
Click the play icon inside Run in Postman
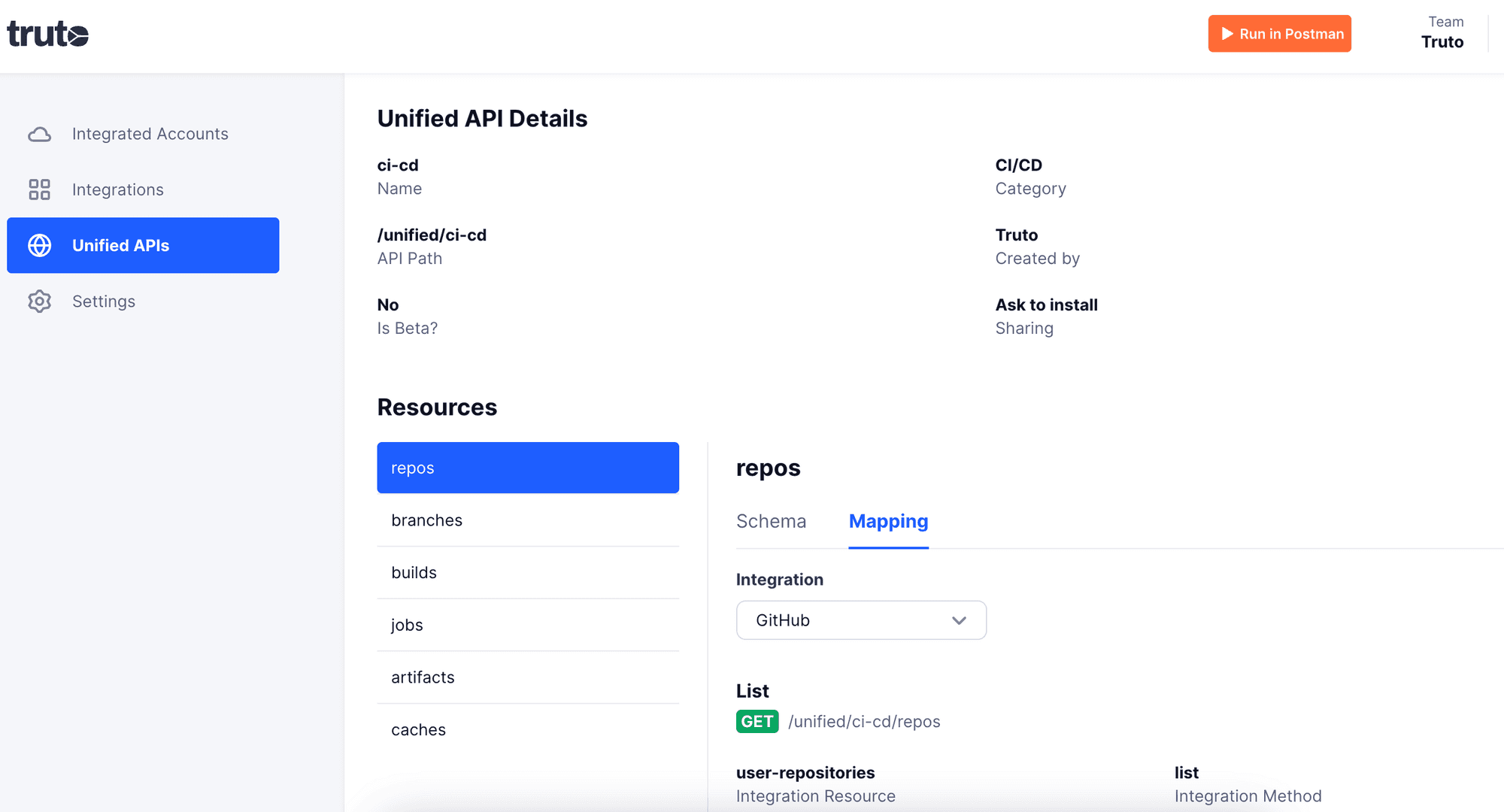pyautogui.click(x=1227, y=33)
